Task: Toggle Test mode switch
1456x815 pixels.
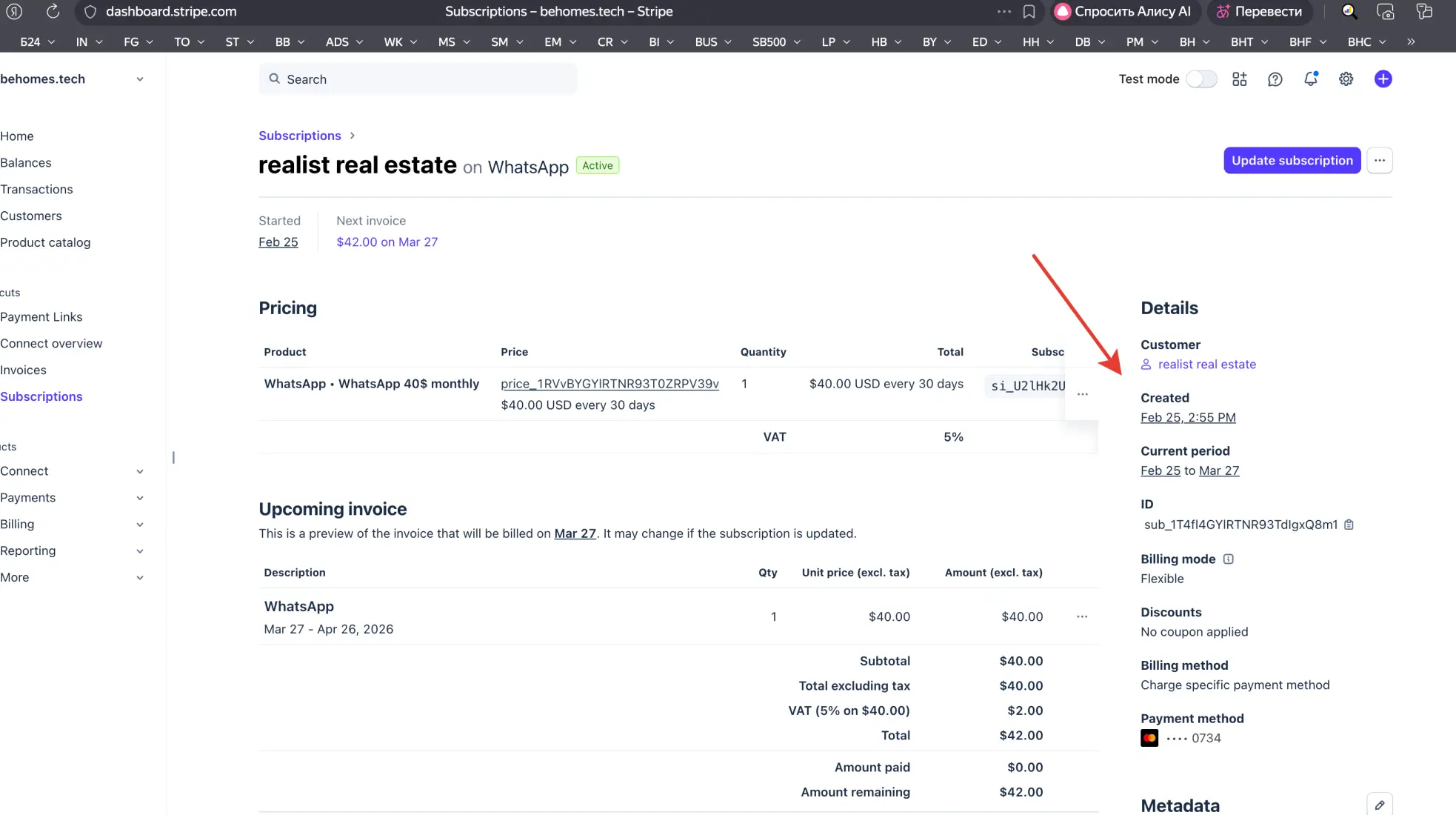Action: click(1200, 79)
